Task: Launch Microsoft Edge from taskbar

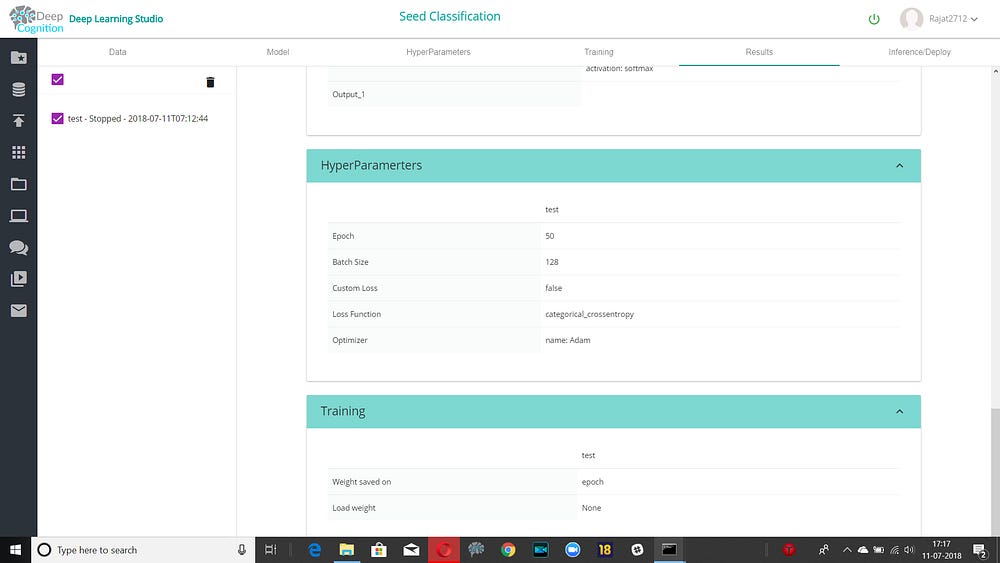Action: point(314,550)
